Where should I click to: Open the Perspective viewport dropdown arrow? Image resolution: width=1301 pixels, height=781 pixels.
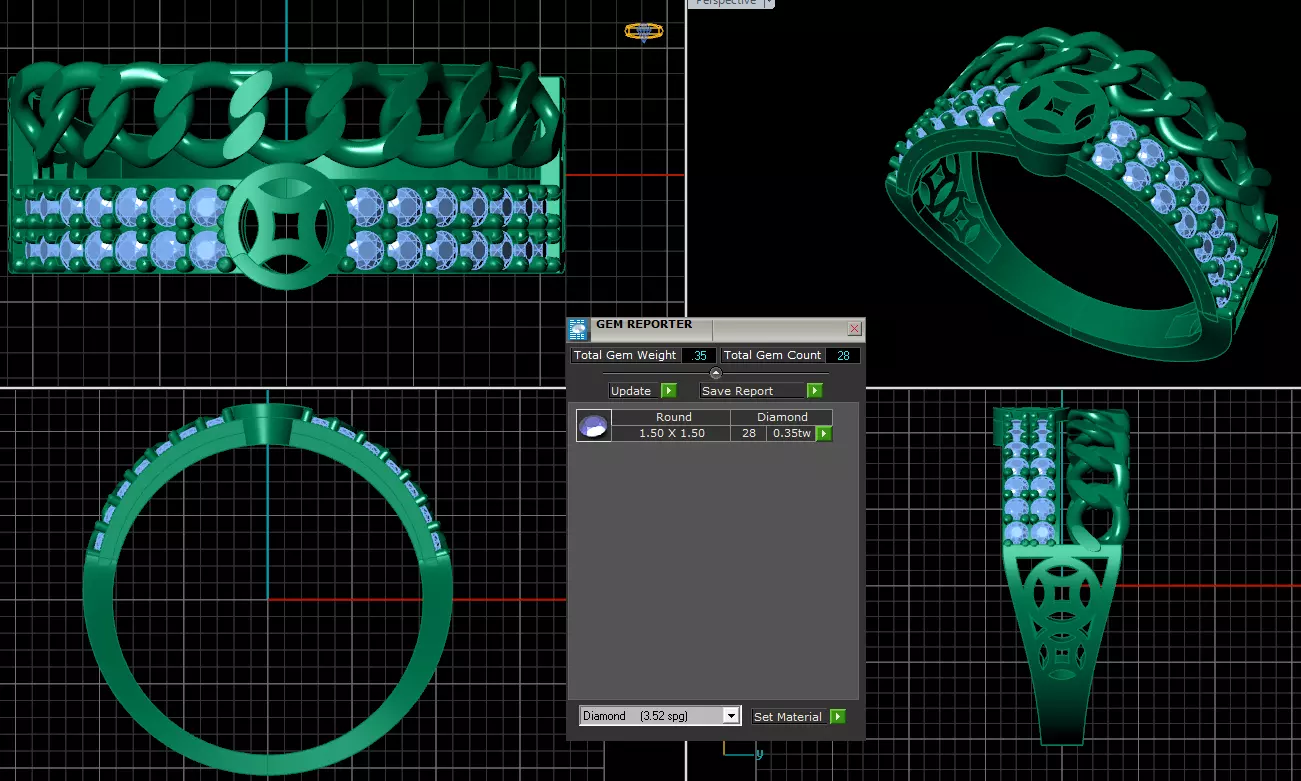(768, 3)
